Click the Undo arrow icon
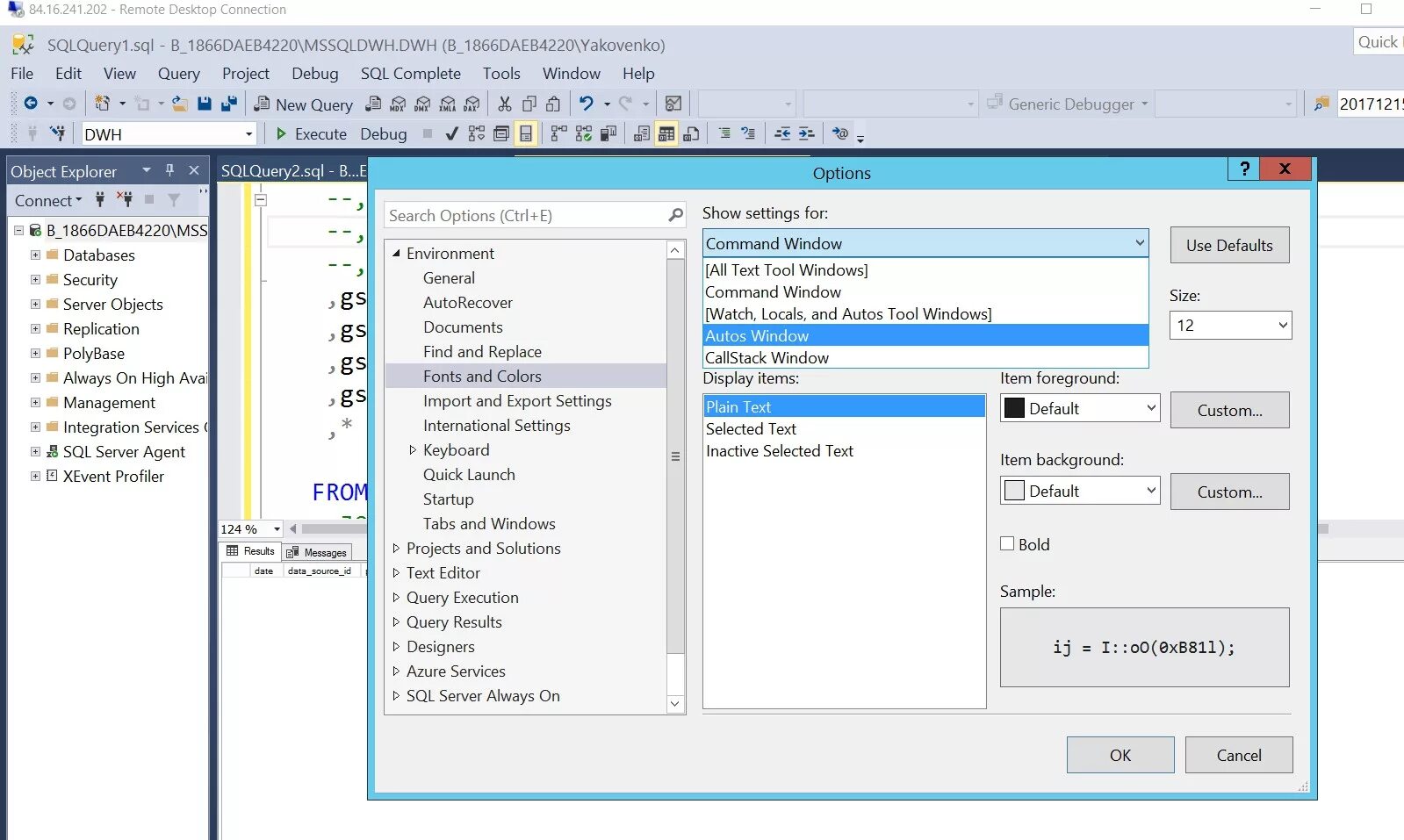The width and height of the screenshot is (1404, 840). [x=586, y=104]
